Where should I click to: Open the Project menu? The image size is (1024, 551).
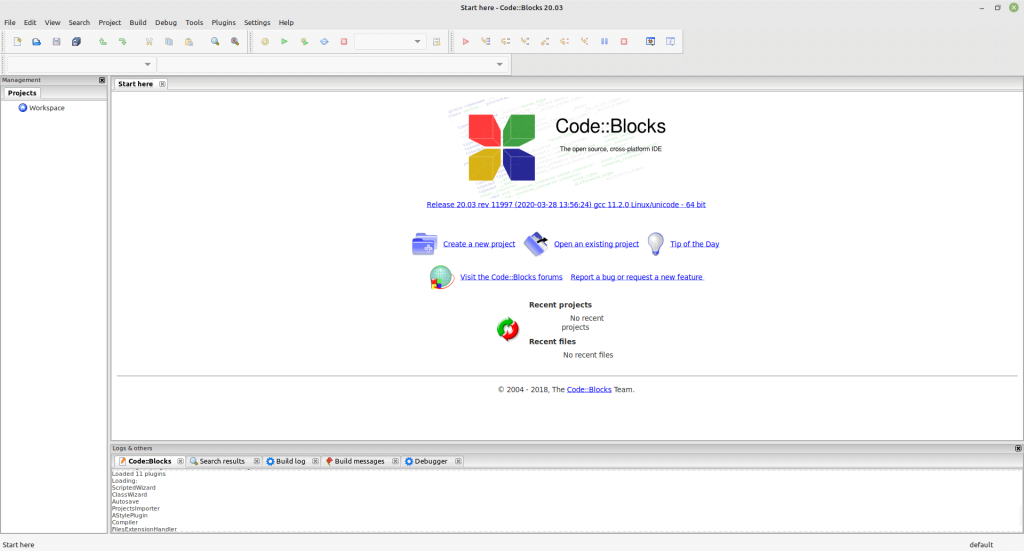tap(110, 22)
